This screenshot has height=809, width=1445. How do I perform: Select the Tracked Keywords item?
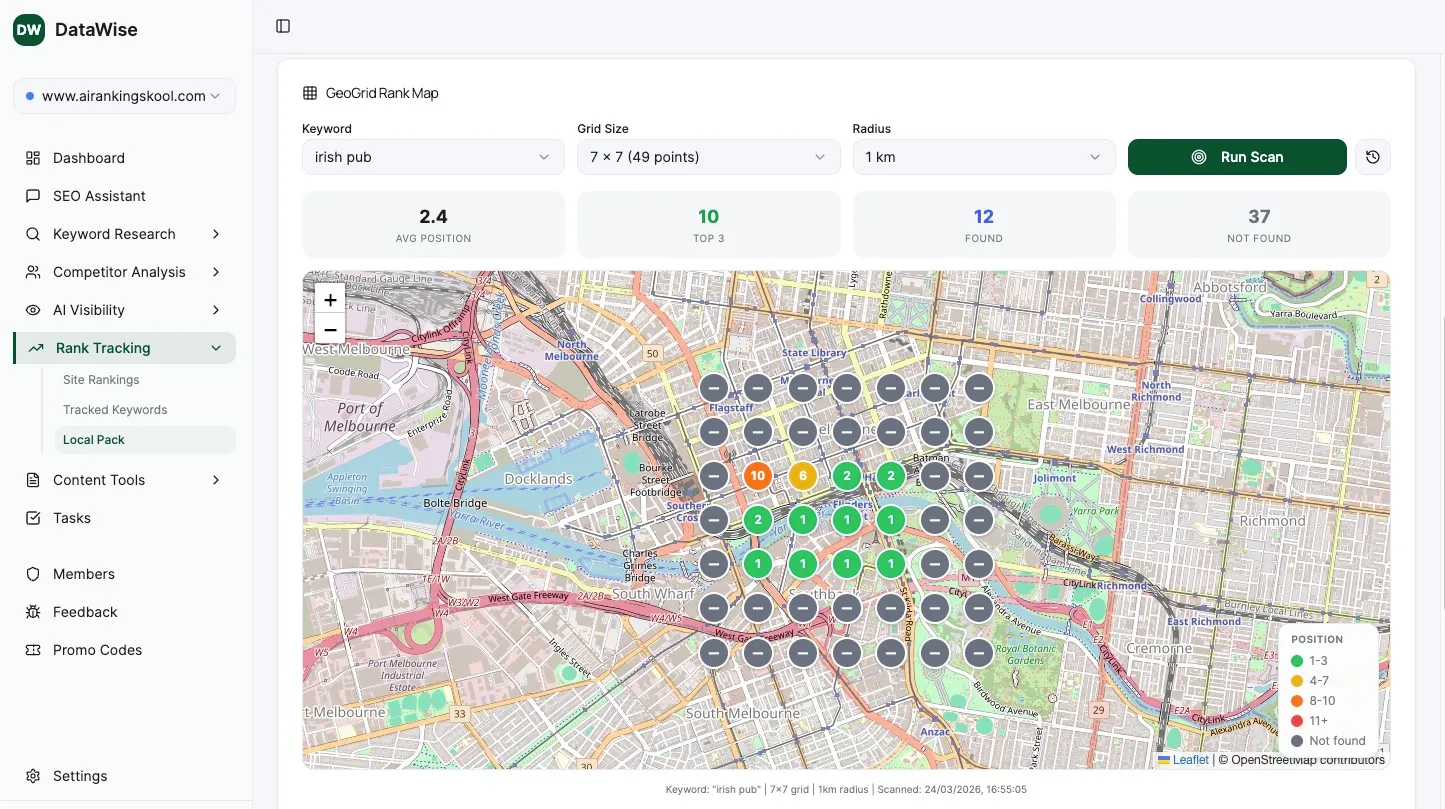pos(115,409)
